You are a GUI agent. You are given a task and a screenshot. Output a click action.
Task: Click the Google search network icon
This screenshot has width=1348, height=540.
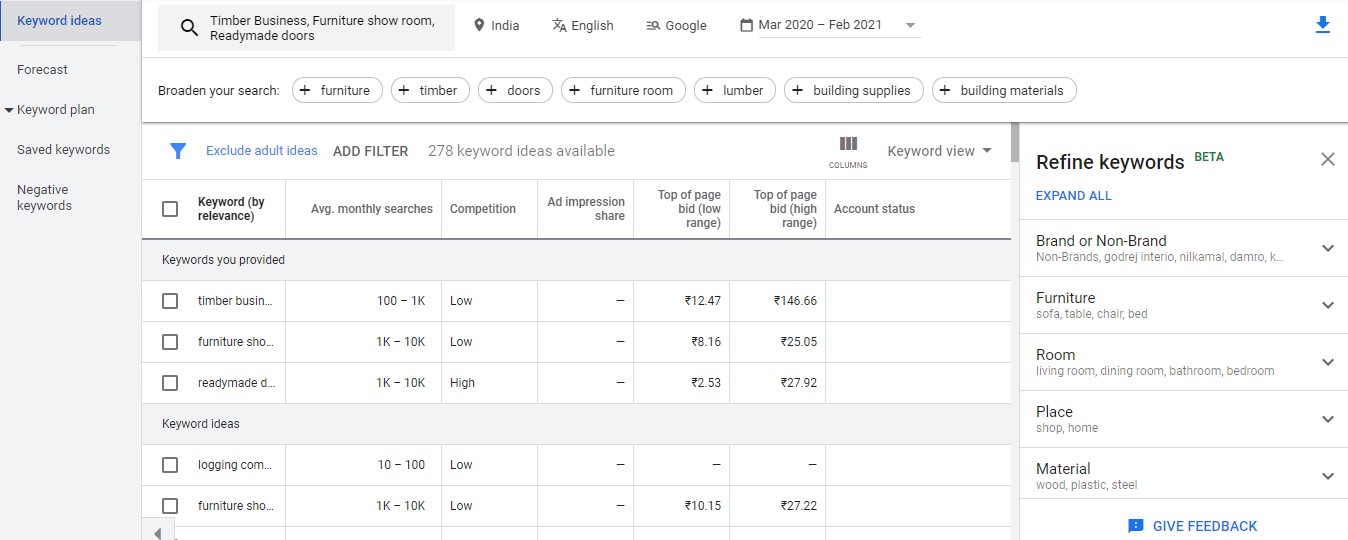[653, 25]
